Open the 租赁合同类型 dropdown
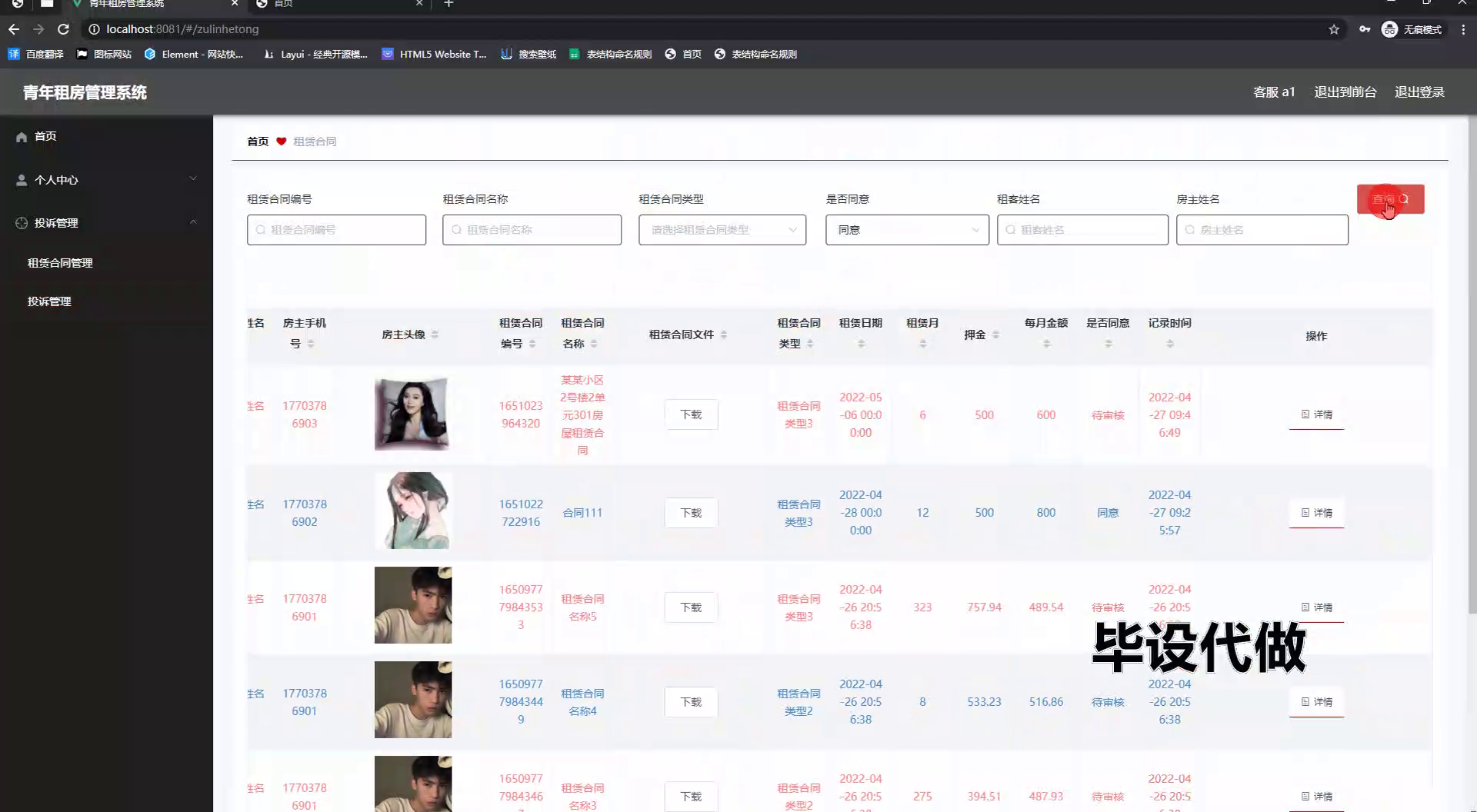Image resolution: width=1477 pixels, height=812 pixels. 722,230
